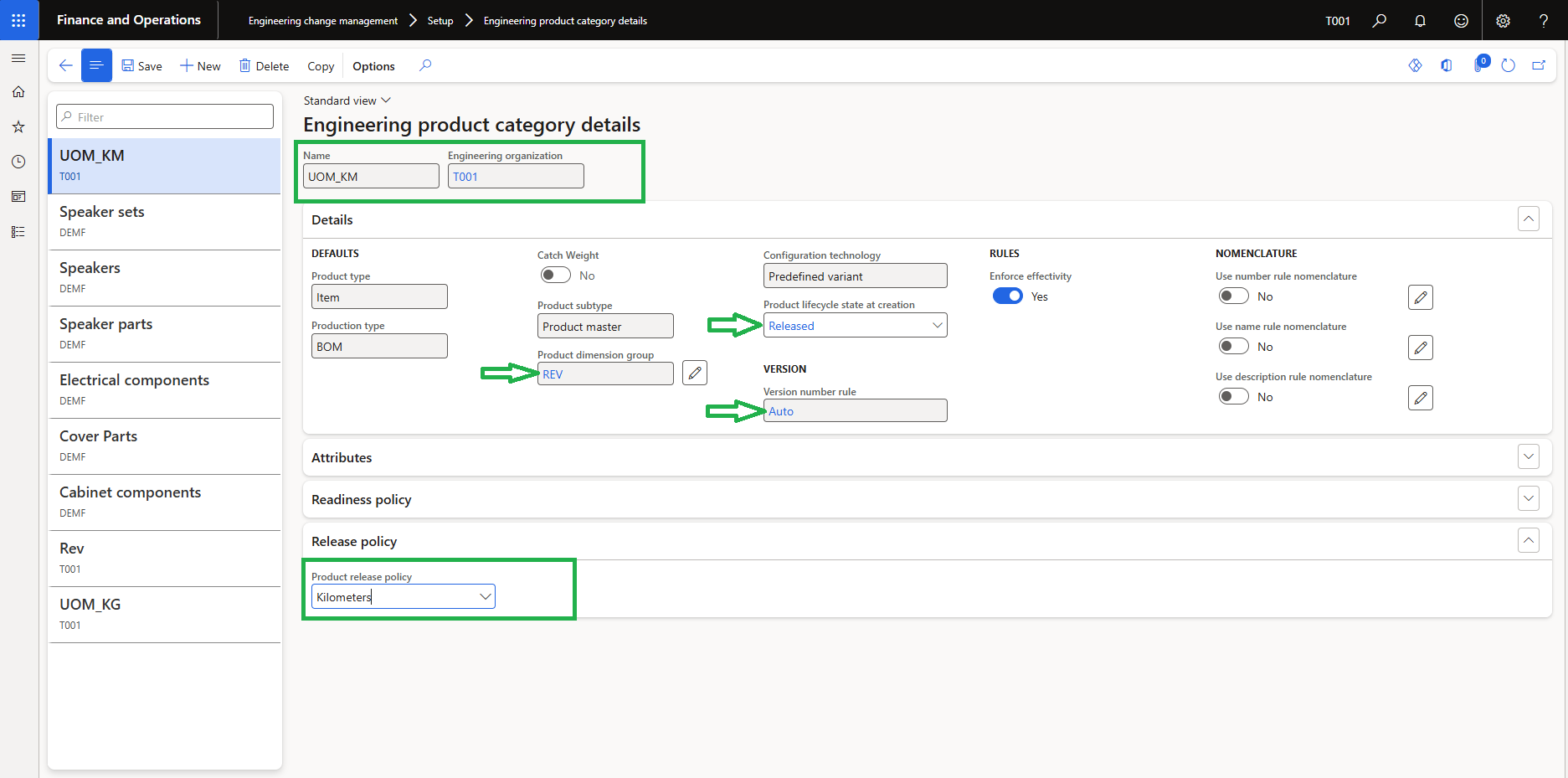Turn on Use number rule nomenclature
Viewport: 1568px width, 778px height.
coord(1233,296)
